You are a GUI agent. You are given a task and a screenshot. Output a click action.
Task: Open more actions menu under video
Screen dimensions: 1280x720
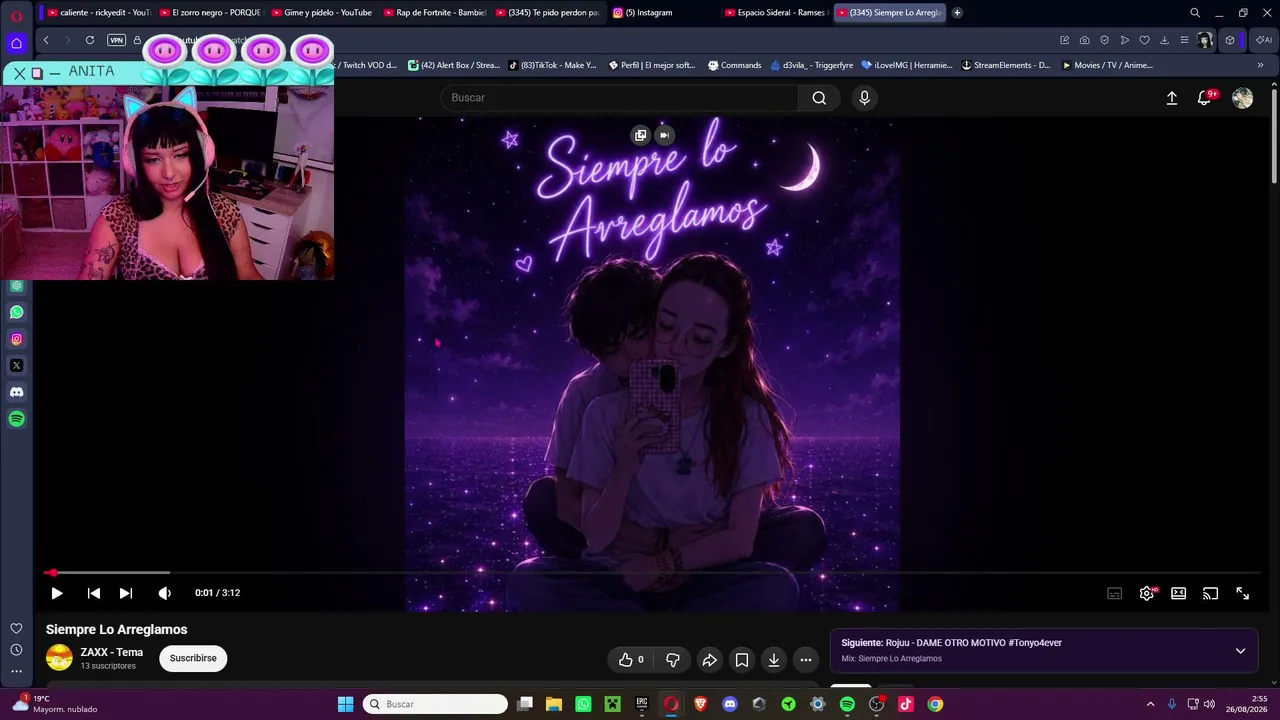[806, 660]
